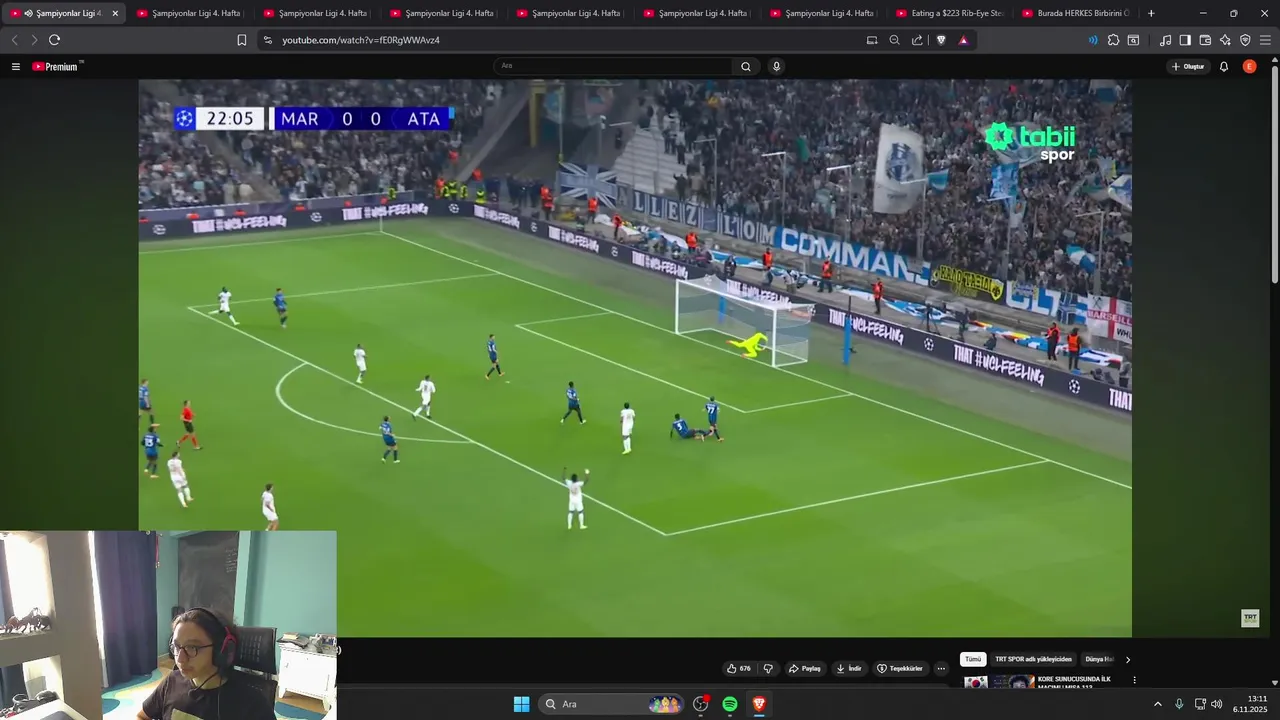Open a new browser tab with plus button
This screenshot has height=720, width=1280.
(1151, 13)
